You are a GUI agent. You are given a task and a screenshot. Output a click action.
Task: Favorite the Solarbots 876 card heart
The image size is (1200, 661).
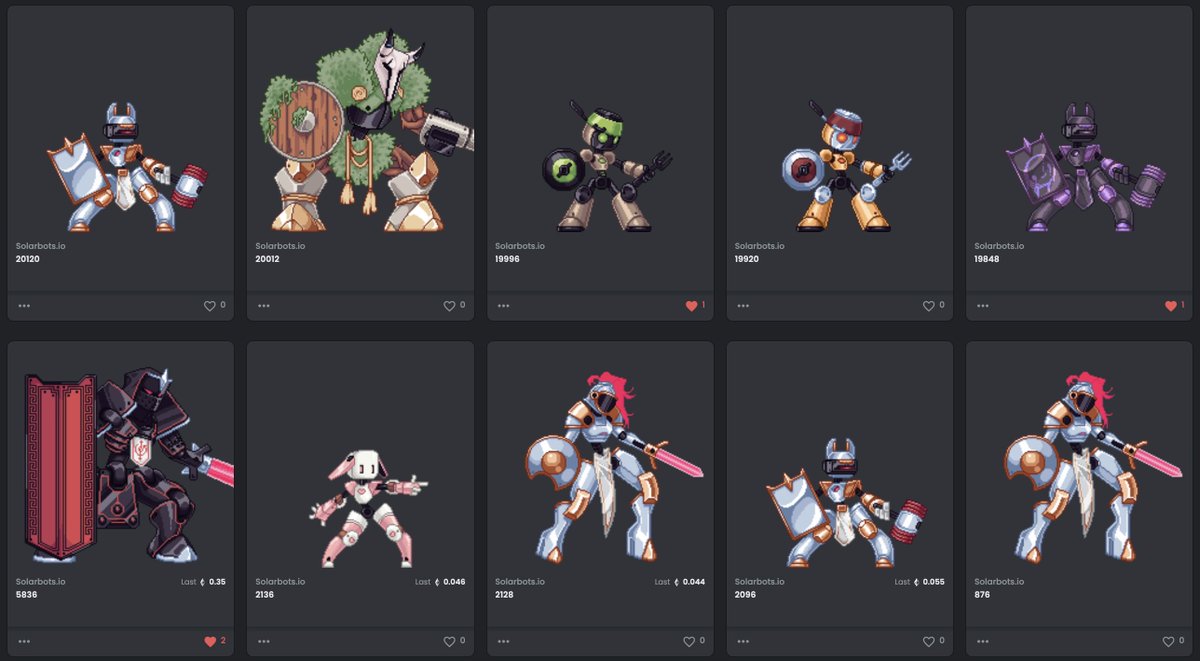(1170, 642)
